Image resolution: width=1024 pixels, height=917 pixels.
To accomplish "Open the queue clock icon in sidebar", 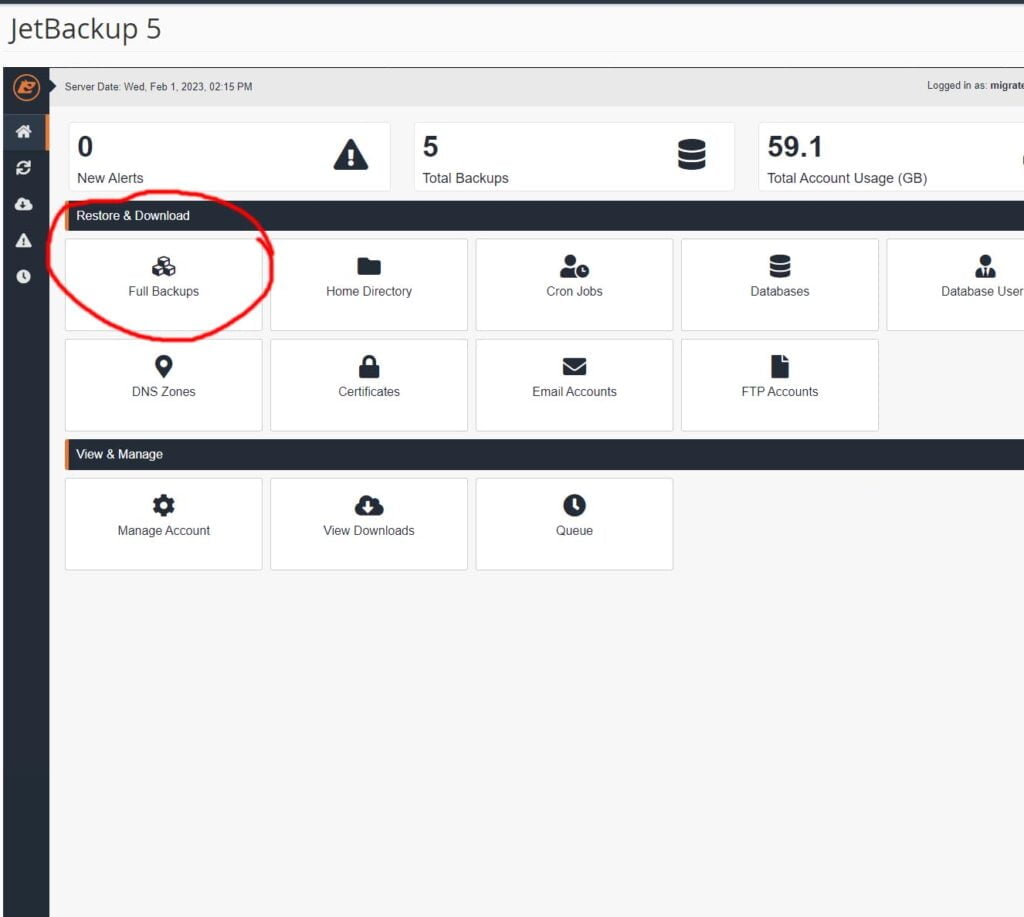I will point(24,276).
